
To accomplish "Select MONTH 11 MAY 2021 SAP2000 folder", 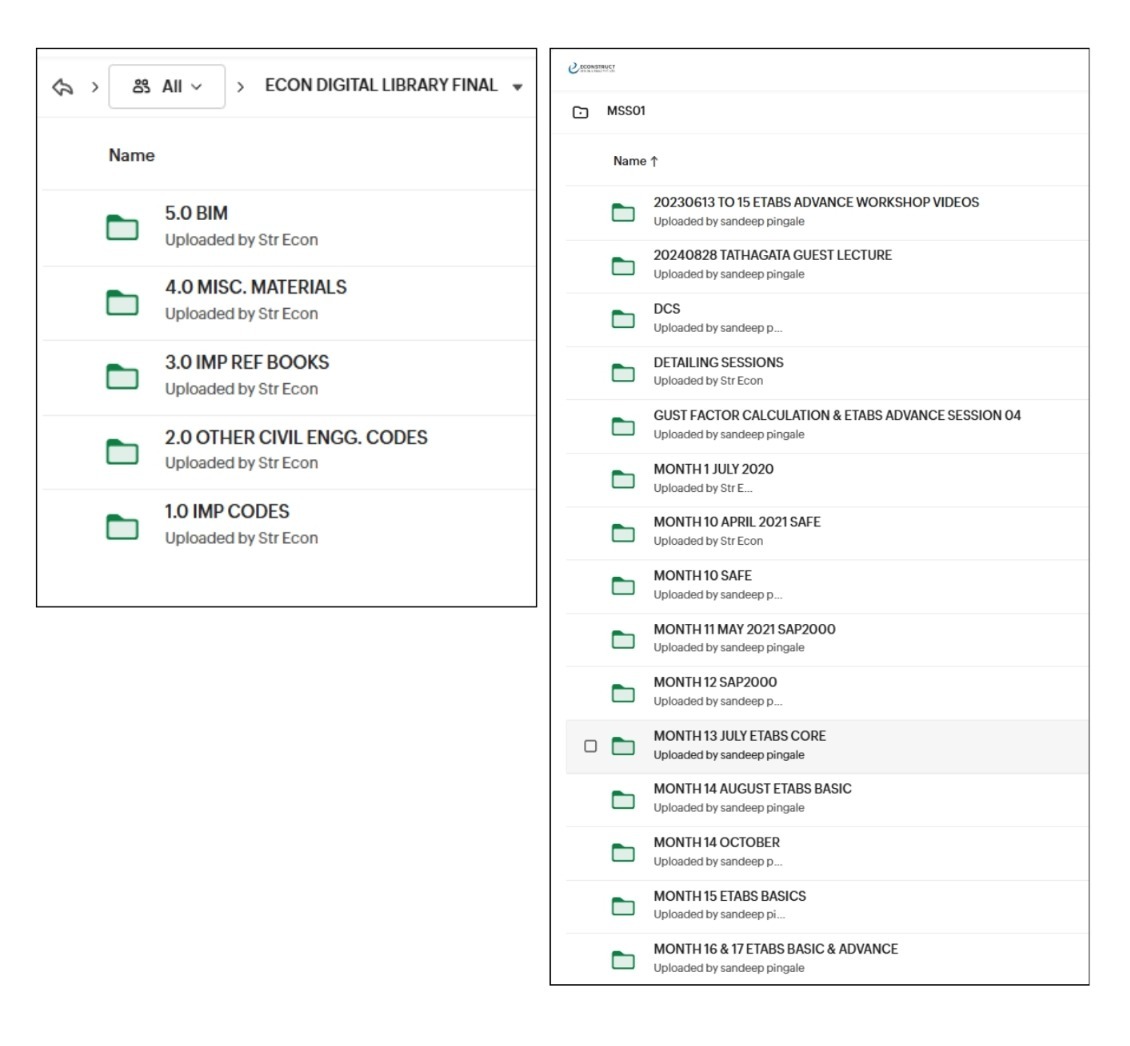I will 744,629.
